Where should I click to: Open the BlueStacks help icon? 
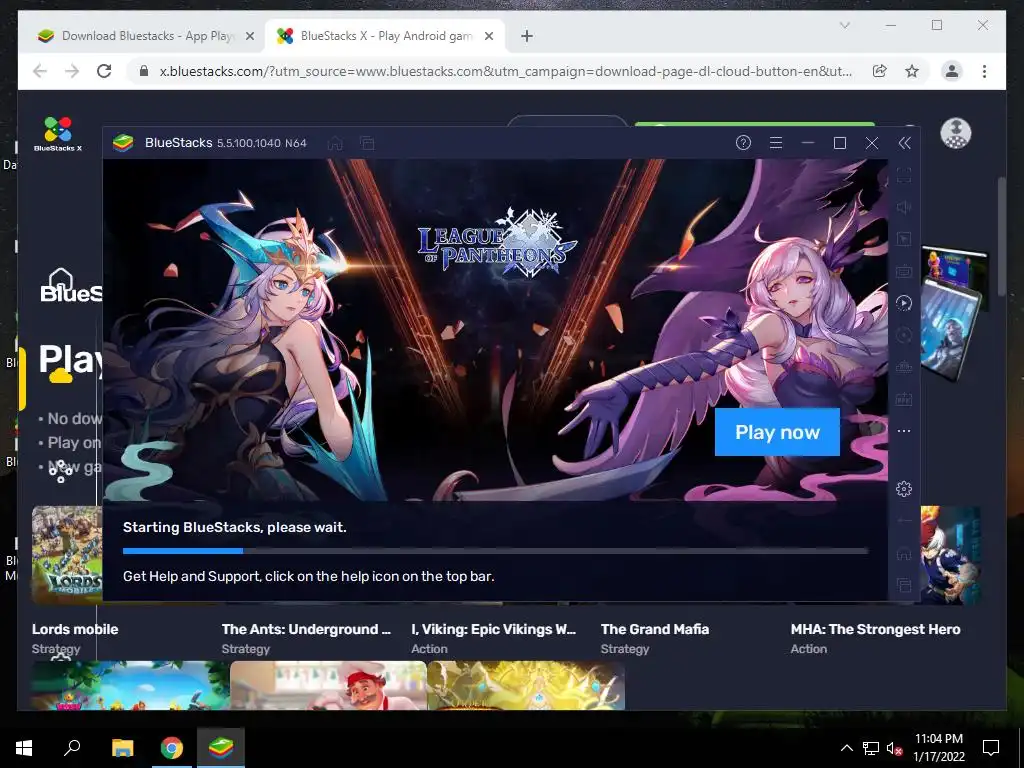click(743, 143)
